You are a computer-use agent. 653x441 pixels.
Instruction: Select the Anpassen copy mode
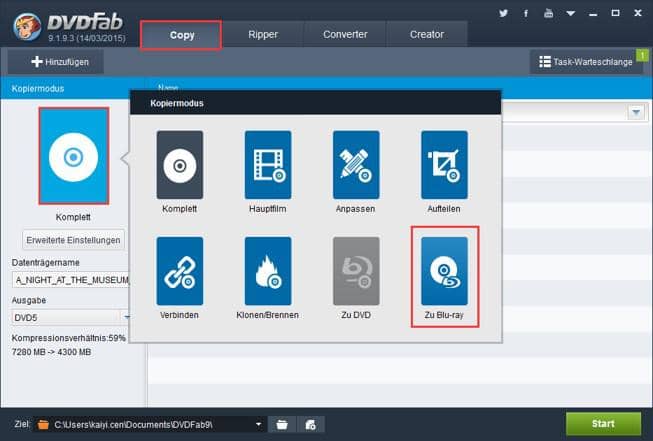click(356, 165)
